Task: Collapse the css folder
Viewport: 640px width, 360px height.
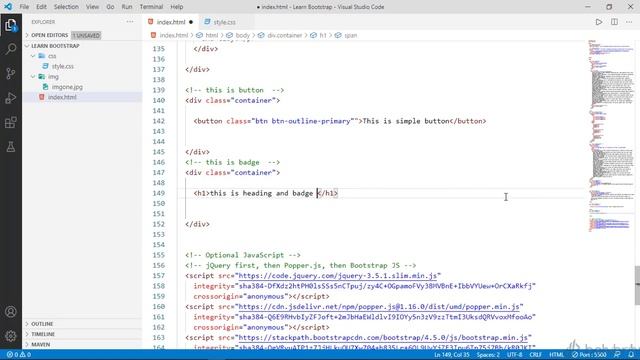Action: click(52, 56)
